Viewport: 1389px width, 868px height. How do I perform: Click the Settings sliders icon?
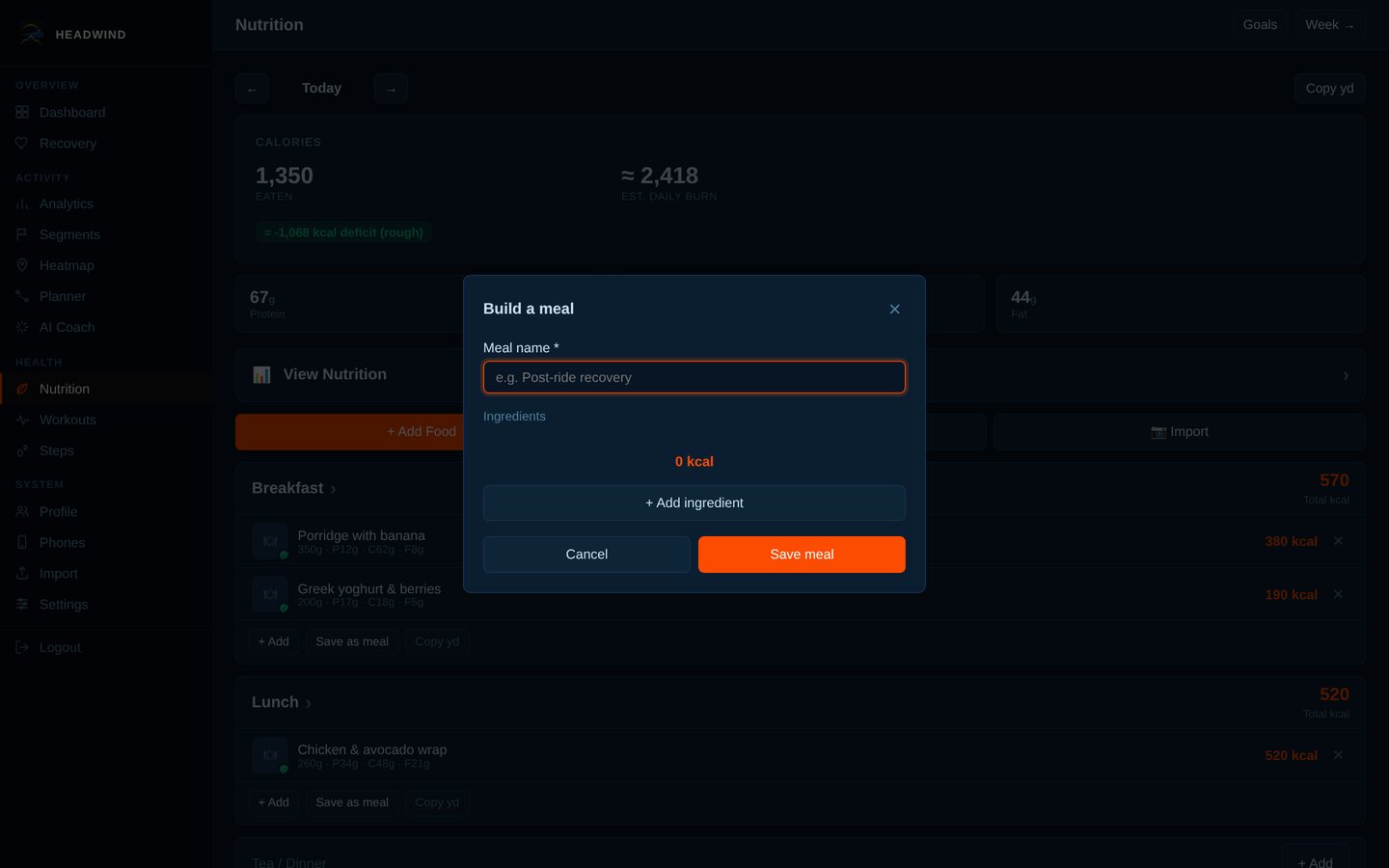tap(22, 605)
